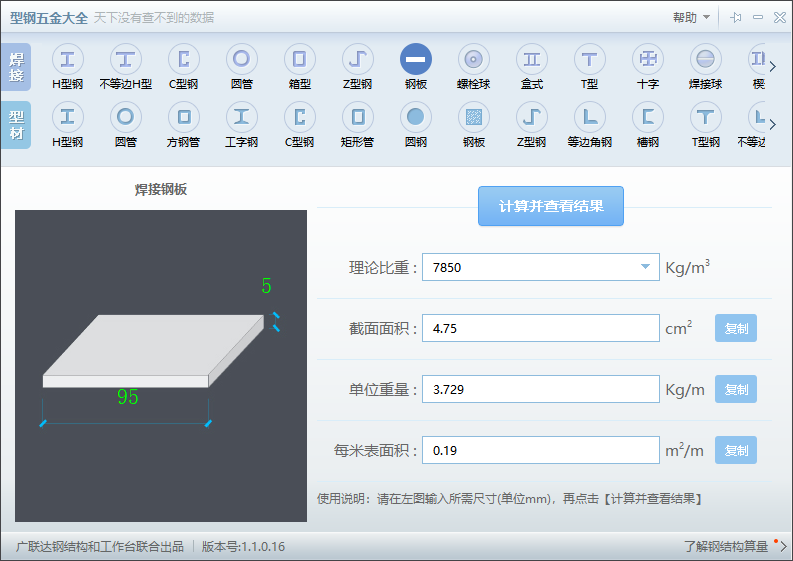
Task: Select the 焊接球 welded ball icon
Action: (x=706, y=60)
